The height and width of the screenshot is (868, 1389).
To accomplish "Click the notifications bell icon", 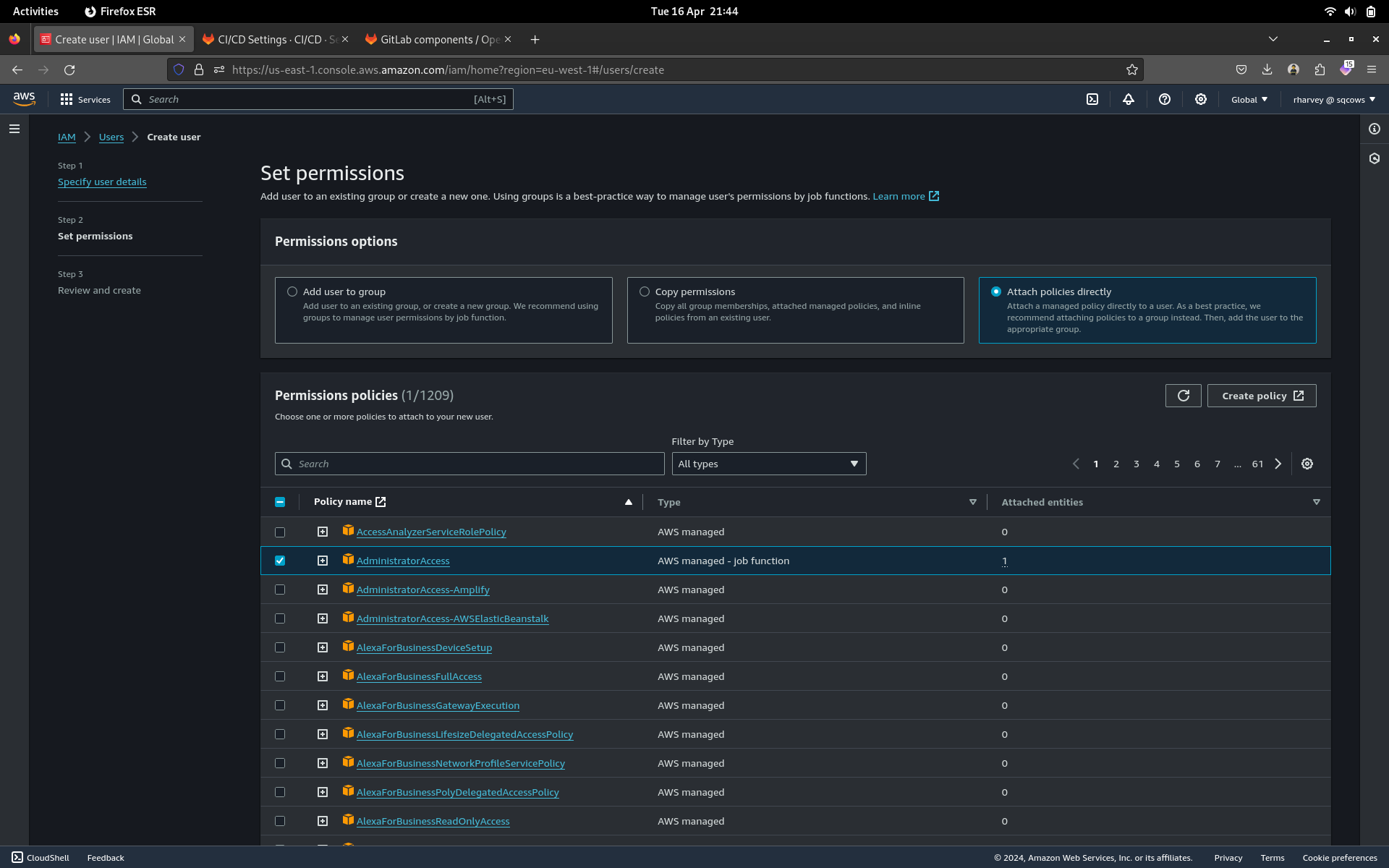I will pyautogui.click(x=1127, y=99).
